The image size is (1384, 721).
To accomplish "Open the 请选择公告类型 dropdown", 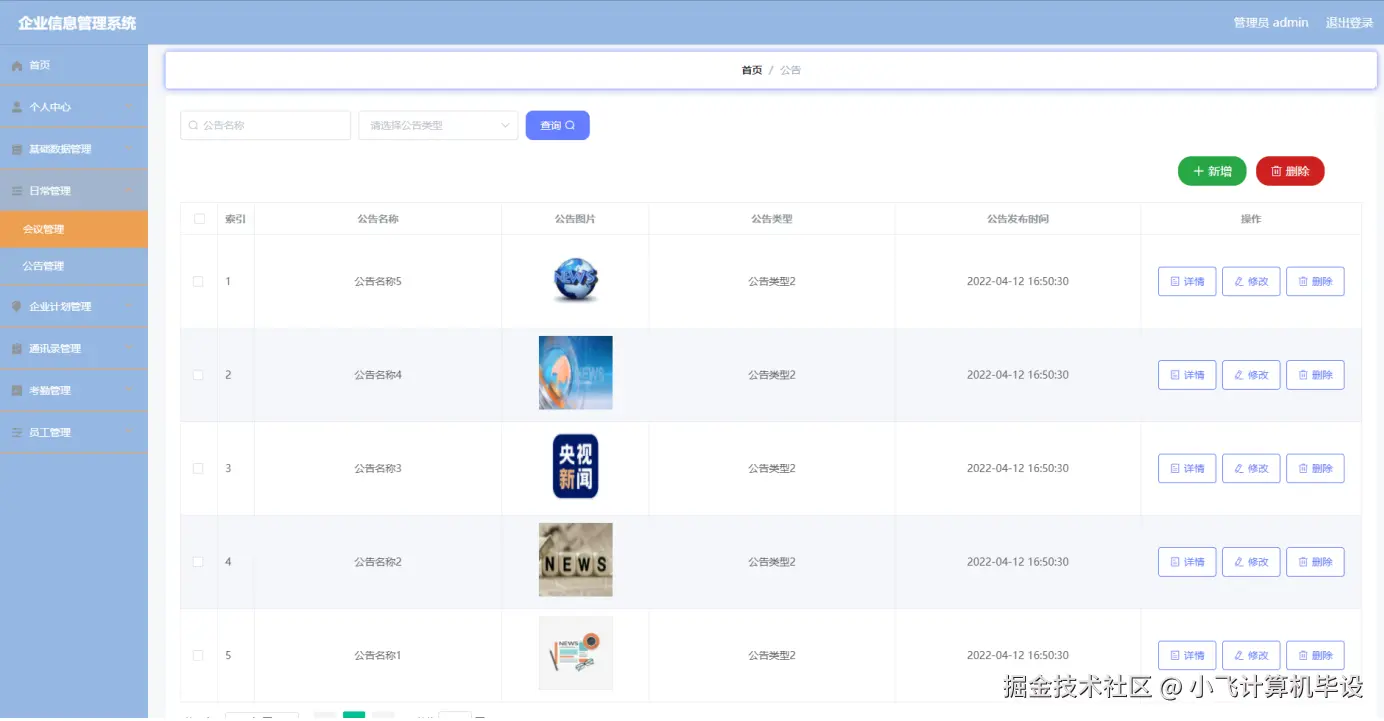I will point(437,125).
